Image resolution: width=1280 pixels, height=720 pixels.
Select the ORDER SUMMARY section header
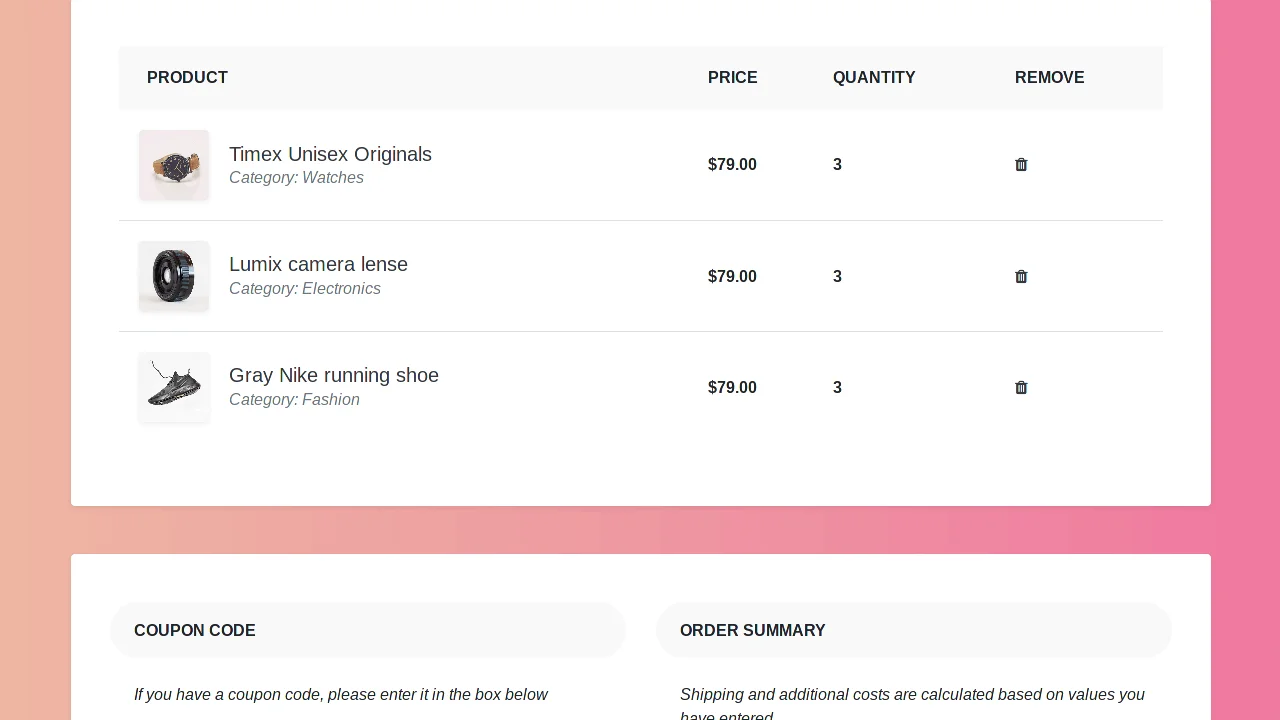coord(752,630)
